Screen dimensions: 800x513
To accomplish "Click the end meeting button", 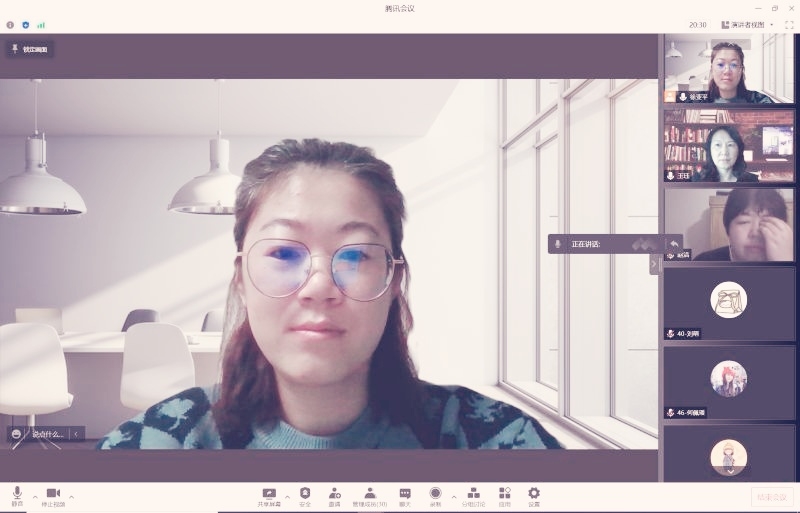I will click(772, 496).
